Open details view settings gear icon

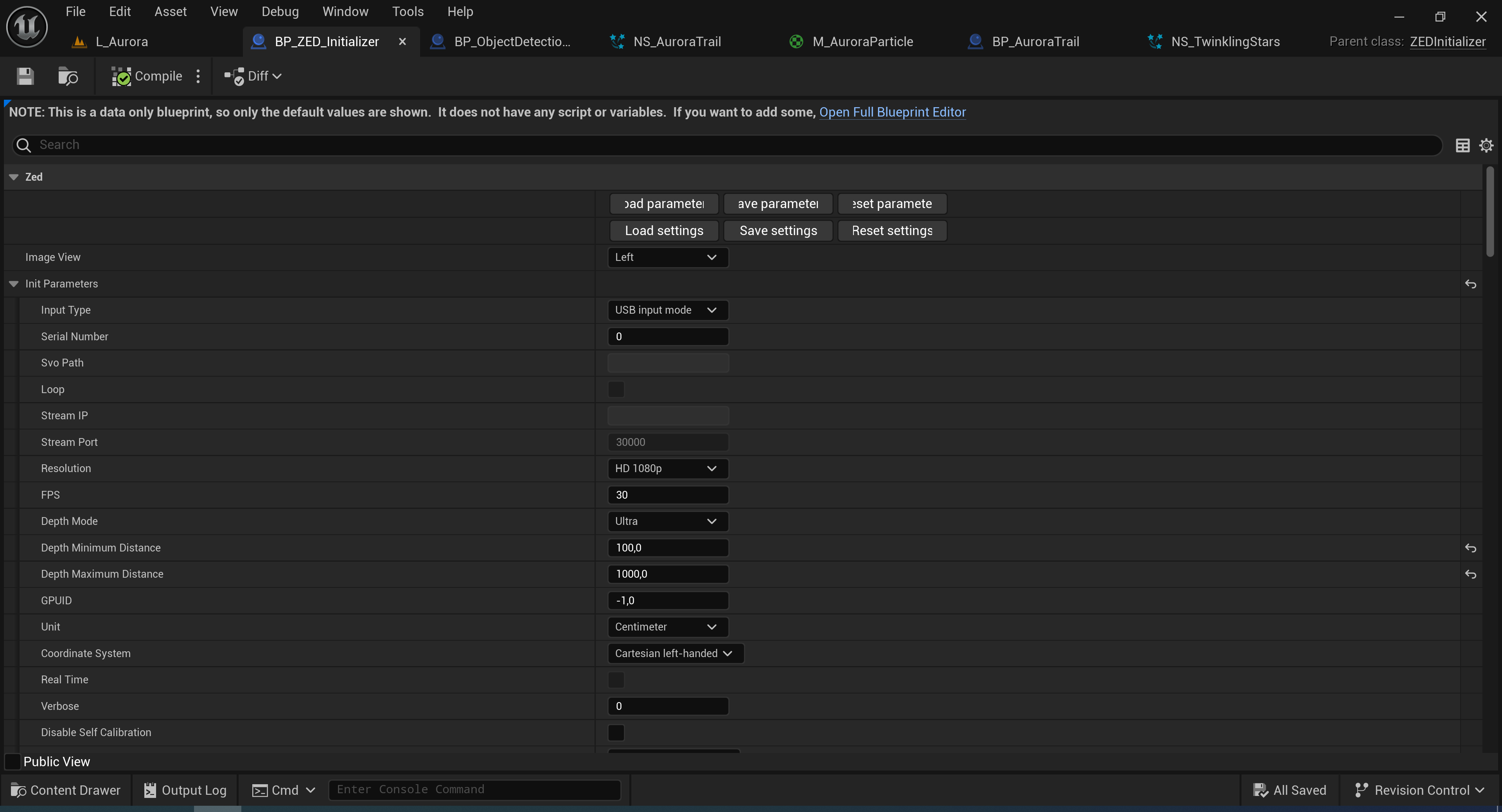click(1486, 145)
